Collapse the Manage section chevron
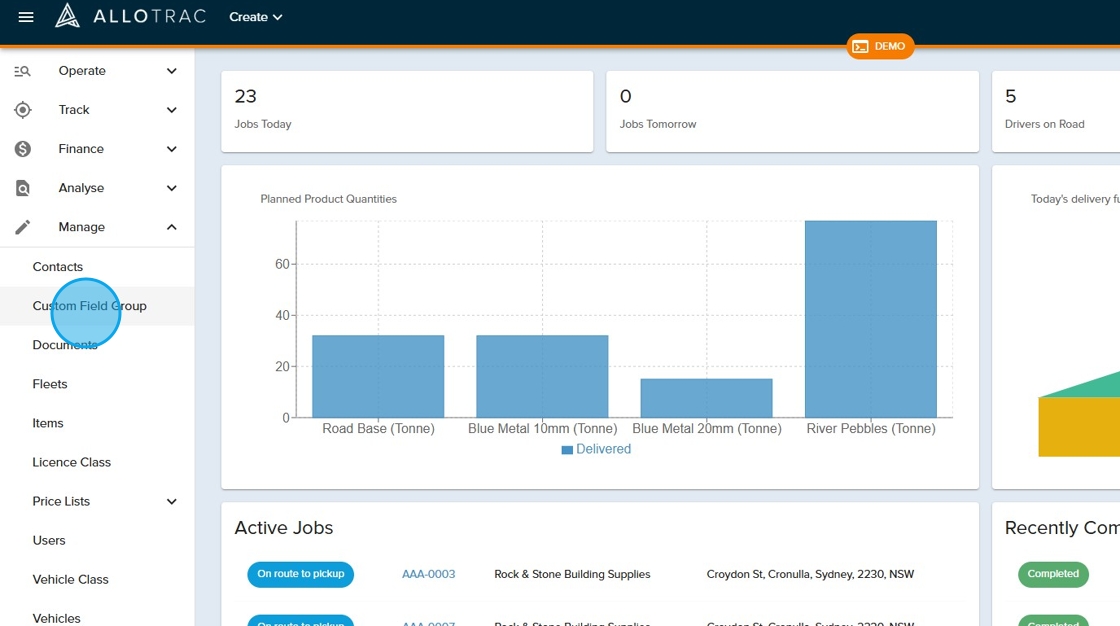The width and height of the screenshot is (1120, 626). pyautogui.click(x=171, y=227)
